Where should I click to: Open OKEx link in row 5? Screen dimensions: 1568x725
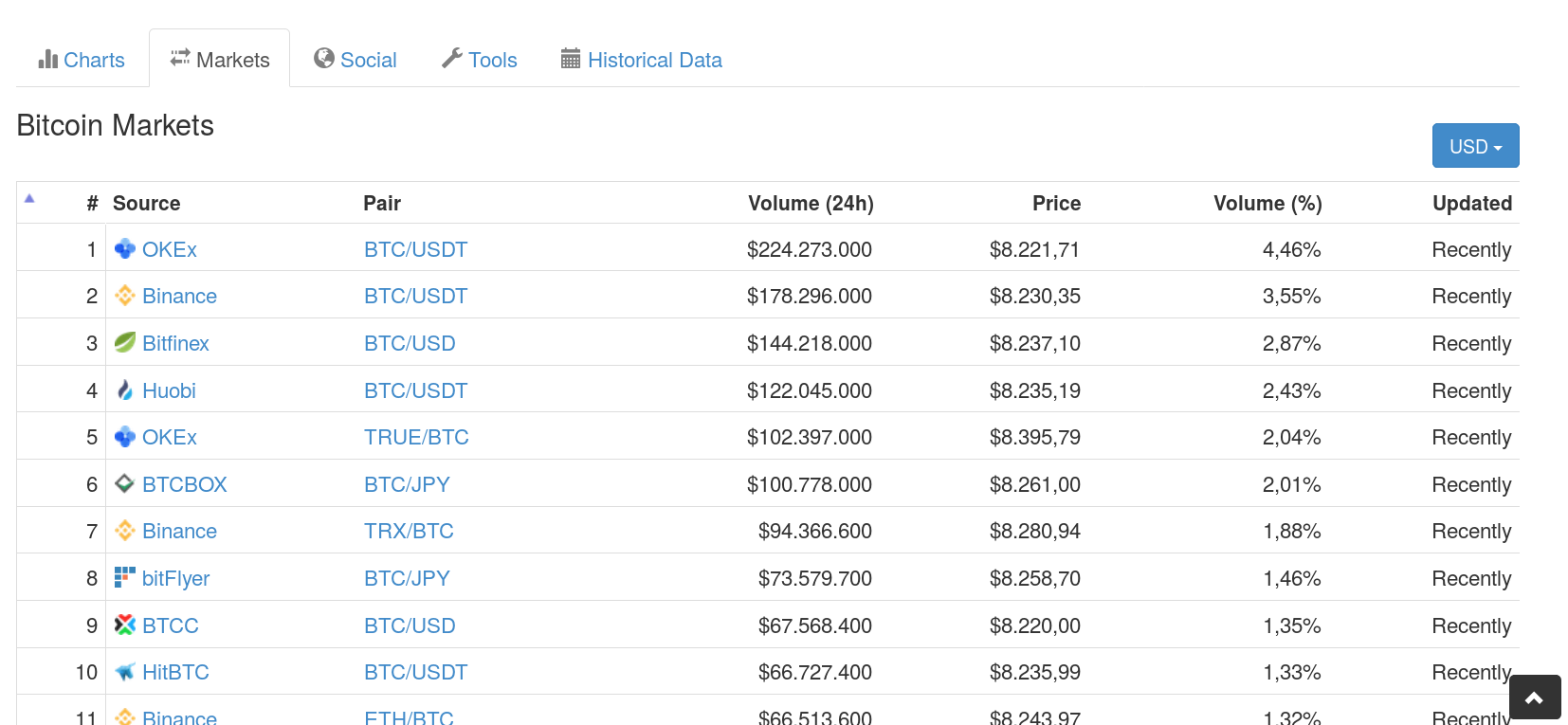click(170, 437)
